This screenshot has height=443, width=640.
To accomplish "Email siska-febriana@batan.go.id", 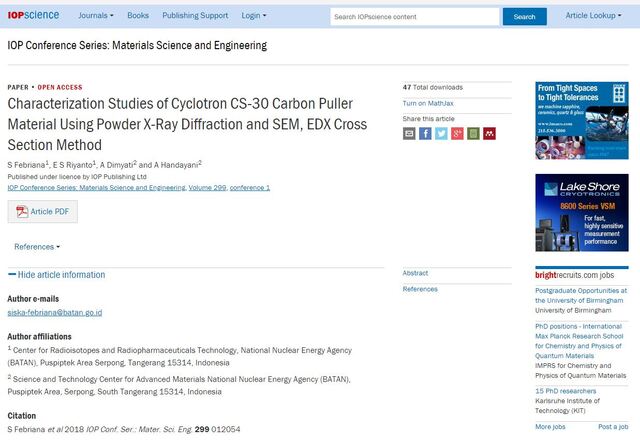I will 54,313.
